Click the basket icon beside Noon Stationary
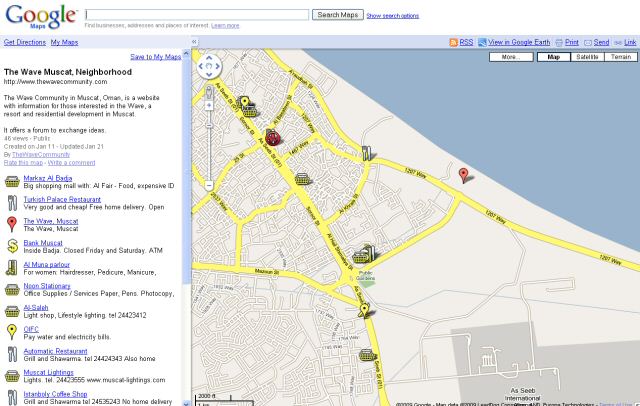Image resolution: width=640 pixels, height=406 pixels. click(x=12, y=290)
